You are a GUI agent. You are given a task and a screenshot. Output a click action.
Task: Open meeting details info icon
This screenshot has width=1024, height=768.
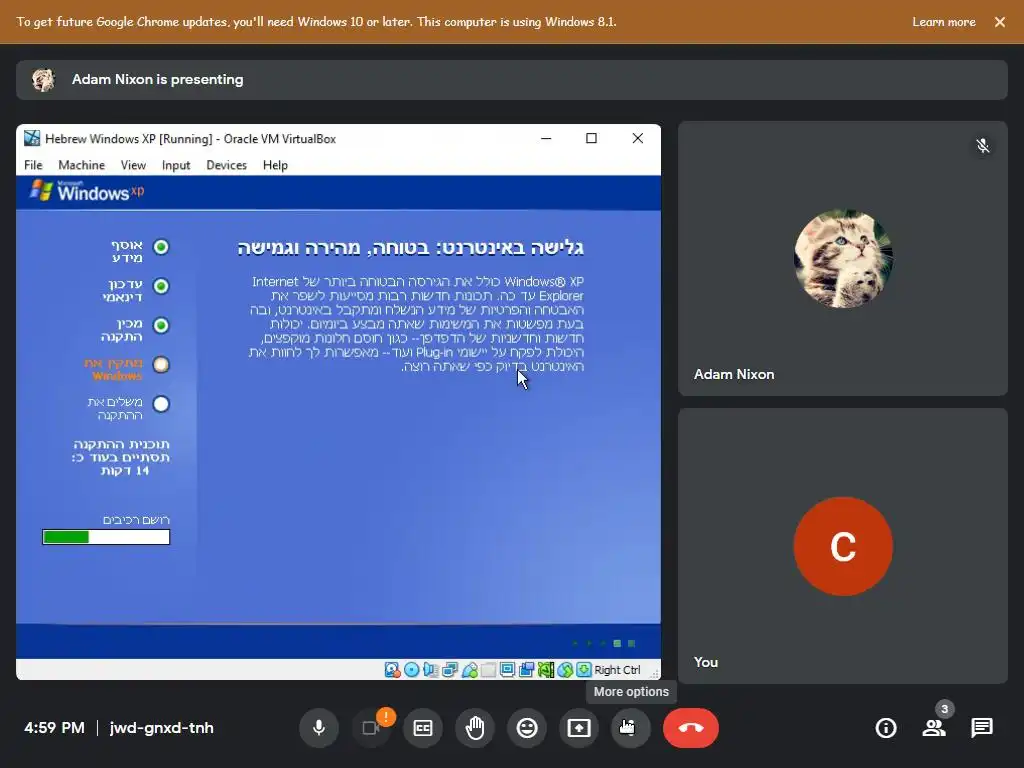pyautogui.click(x=886, y=728)
